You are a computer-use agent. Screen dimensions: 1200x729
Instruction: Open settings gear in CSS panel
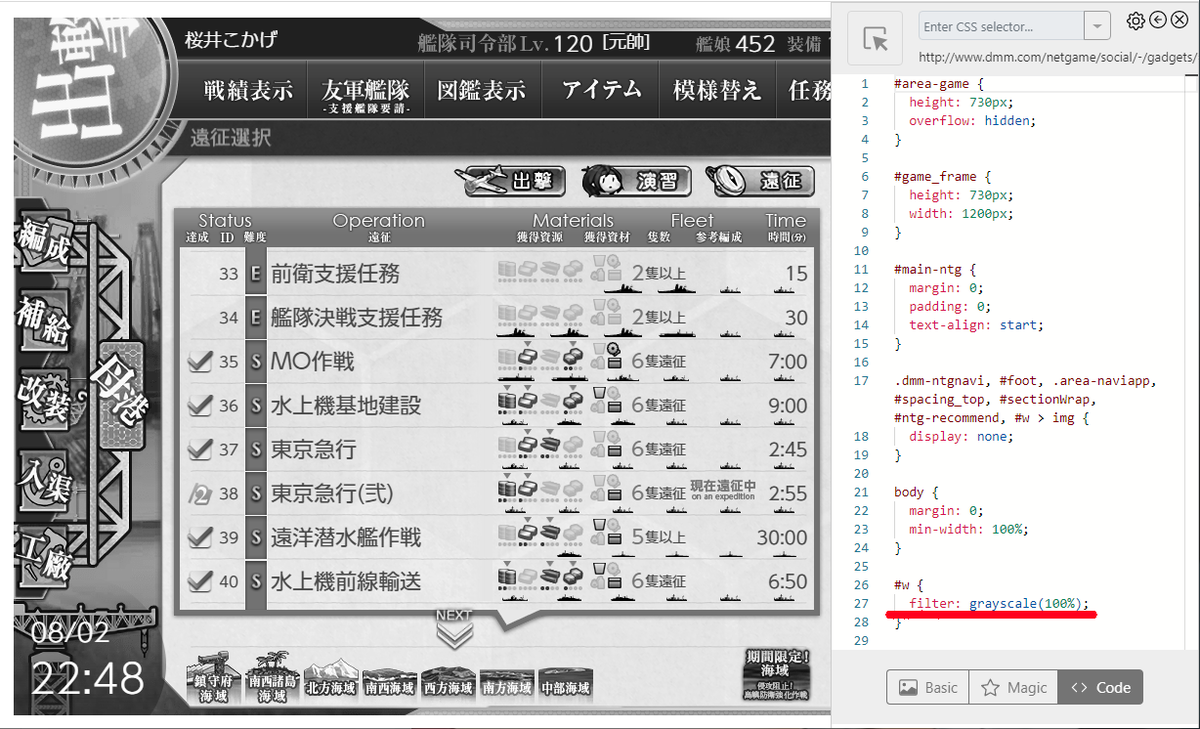pyautogui.click(x=1135, y=21)
